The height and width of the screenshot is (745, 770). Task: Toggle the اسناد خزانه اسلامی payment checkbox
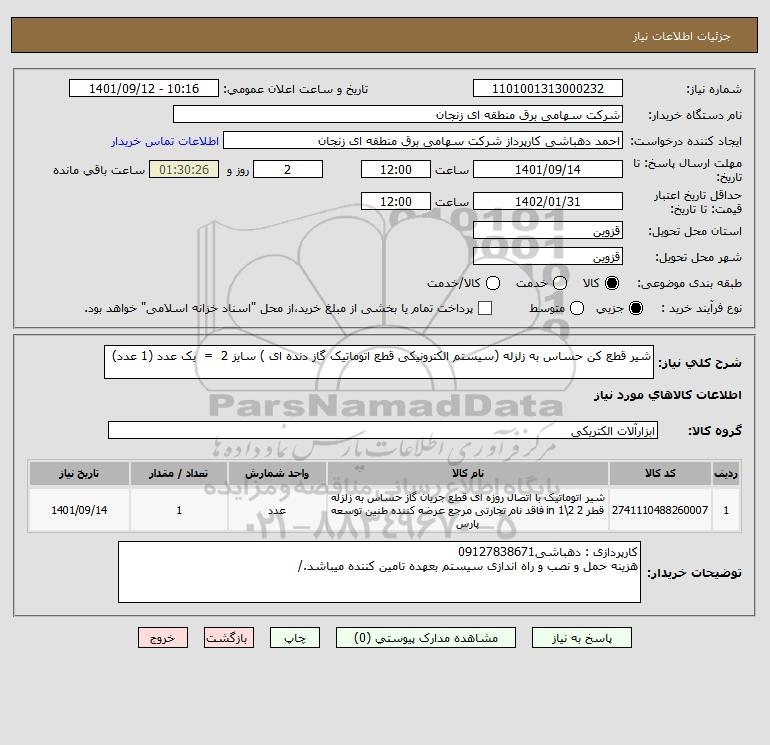(485, 308)
